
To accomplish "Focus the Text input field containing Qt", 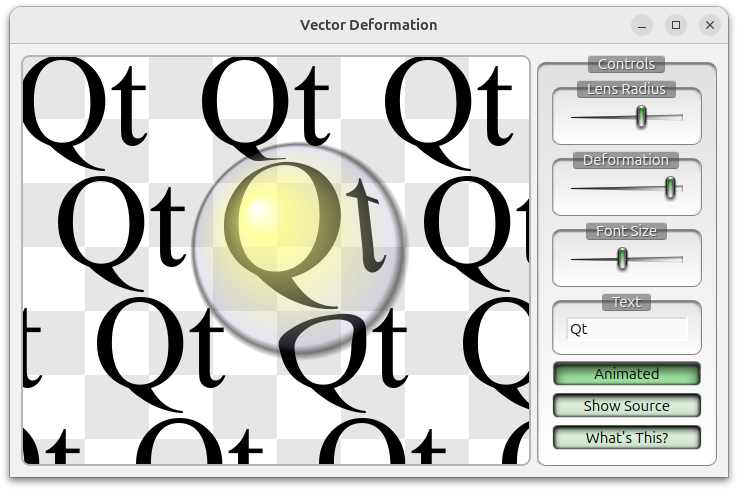I will 627,329.
